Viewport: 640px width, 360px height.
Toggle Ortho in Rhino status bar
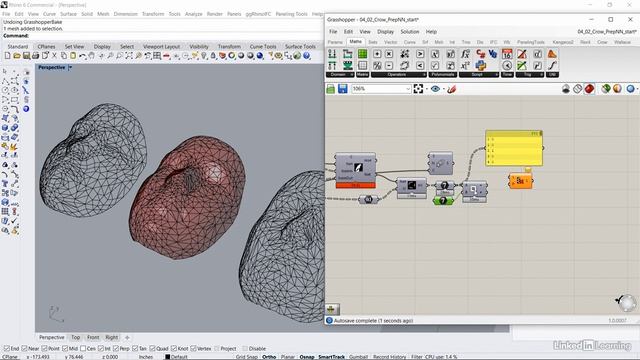click(x=269, y=357)
